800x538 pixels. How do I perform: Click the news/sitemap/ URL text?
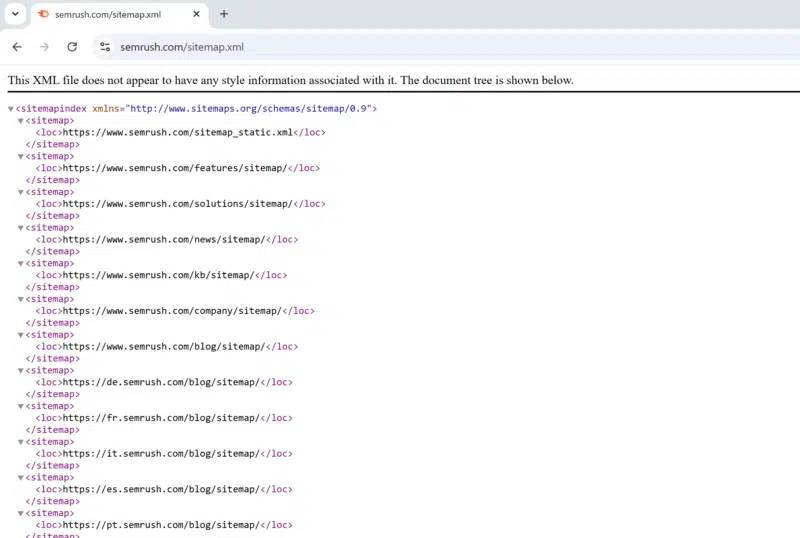tap(164, 239)
